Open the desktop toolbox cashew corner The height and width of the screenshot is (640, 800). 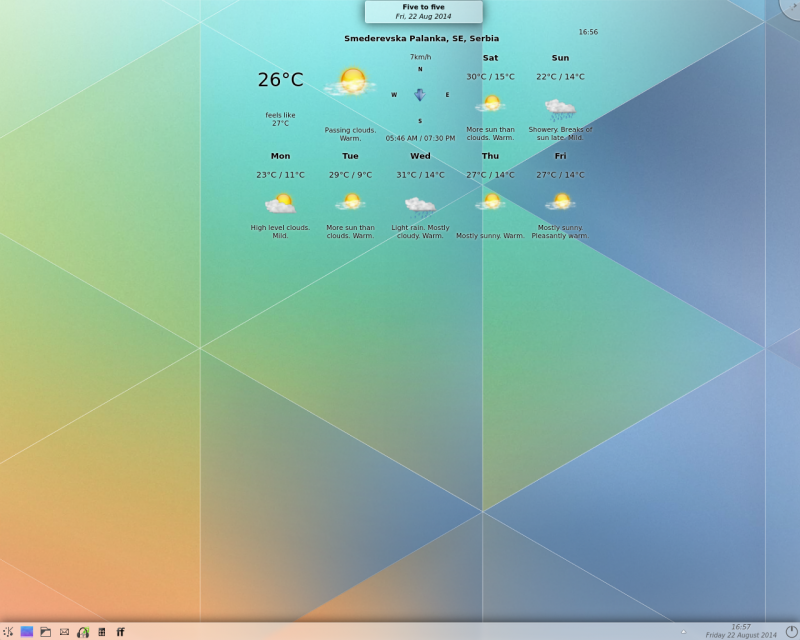792,6
